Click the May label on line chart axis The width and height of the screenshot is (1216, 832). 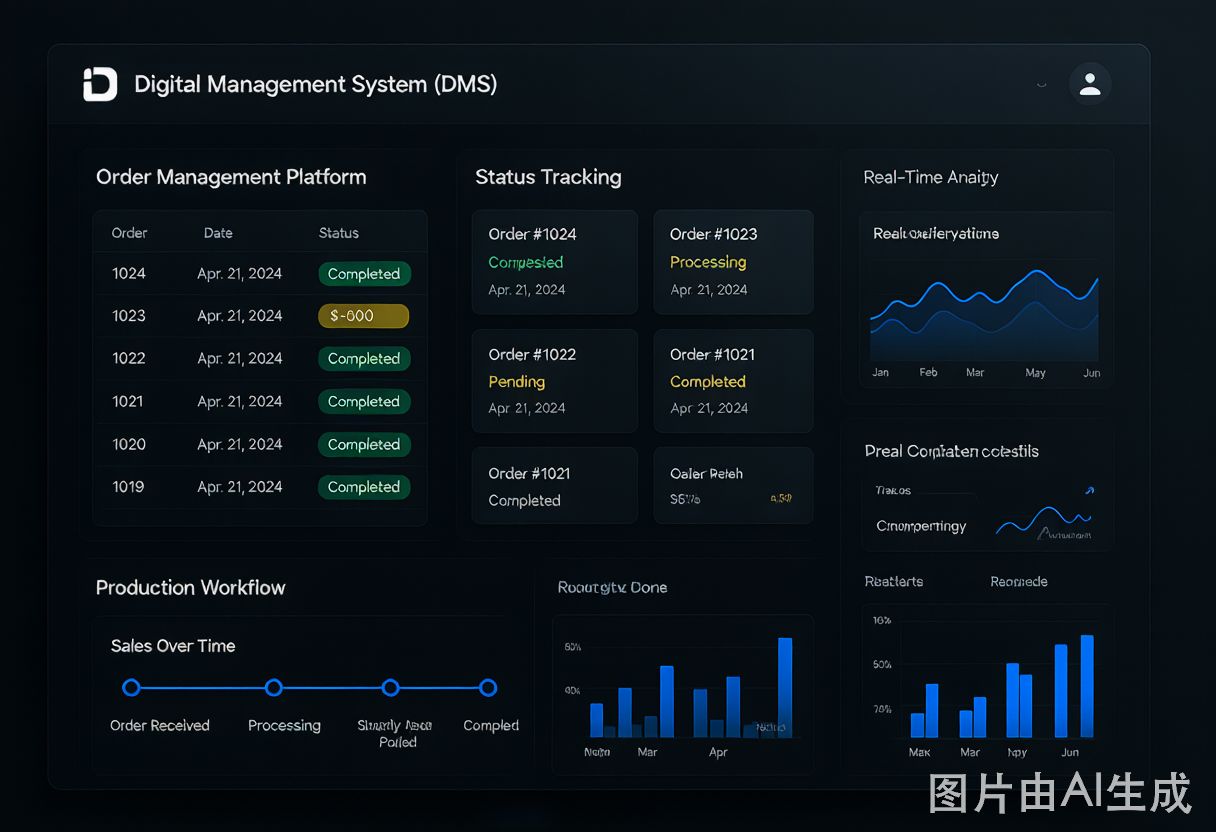tap(1035, 373)
